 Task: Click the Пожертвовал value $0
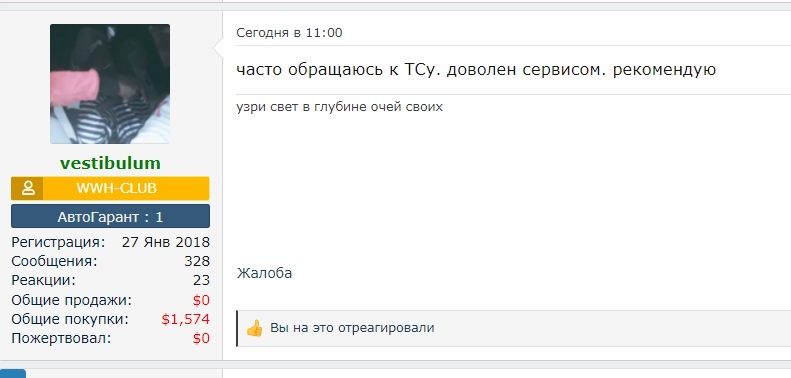coord(201,338)
